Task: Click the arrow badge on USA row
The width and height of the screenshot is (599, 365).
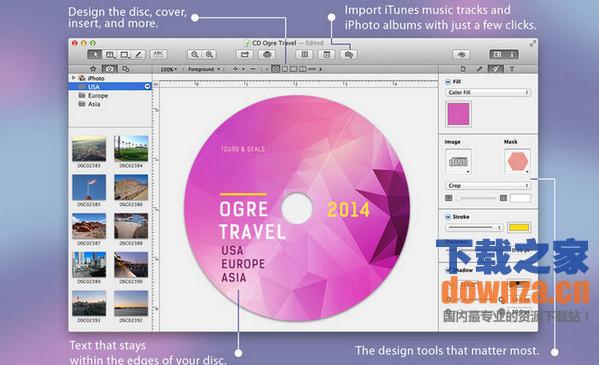Action: tap(147, 87)
